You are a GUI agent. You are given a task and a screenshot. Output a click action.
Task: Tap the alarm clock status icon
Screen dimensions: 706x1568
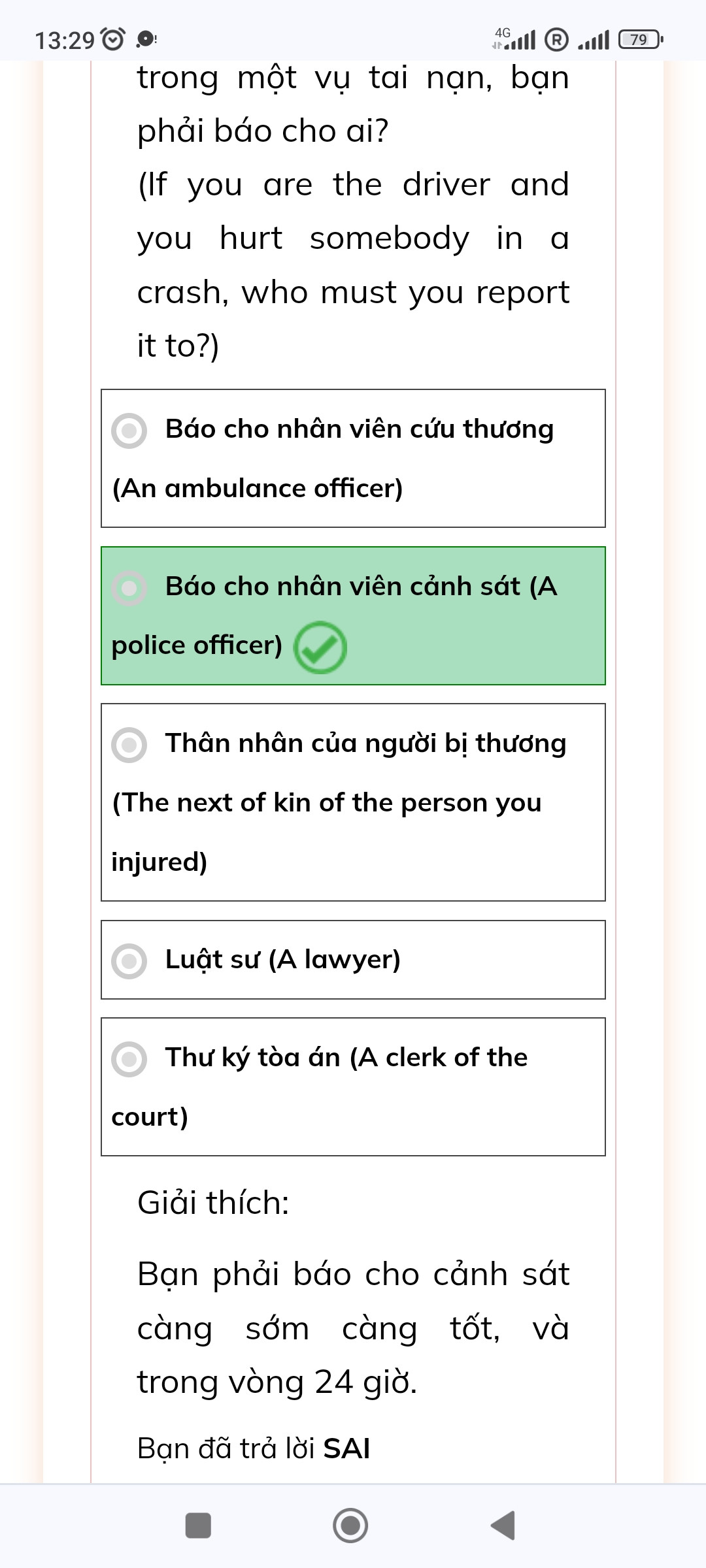[x=114, y=40]
